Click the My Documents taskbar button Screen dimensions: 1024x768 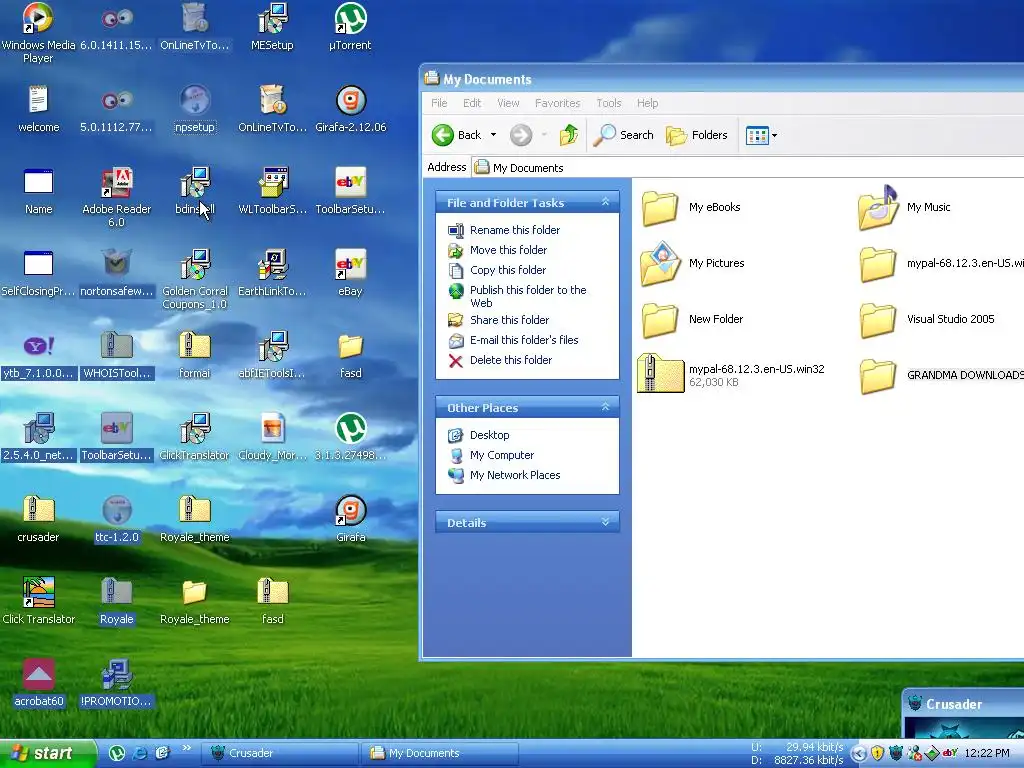coord(440,754)
